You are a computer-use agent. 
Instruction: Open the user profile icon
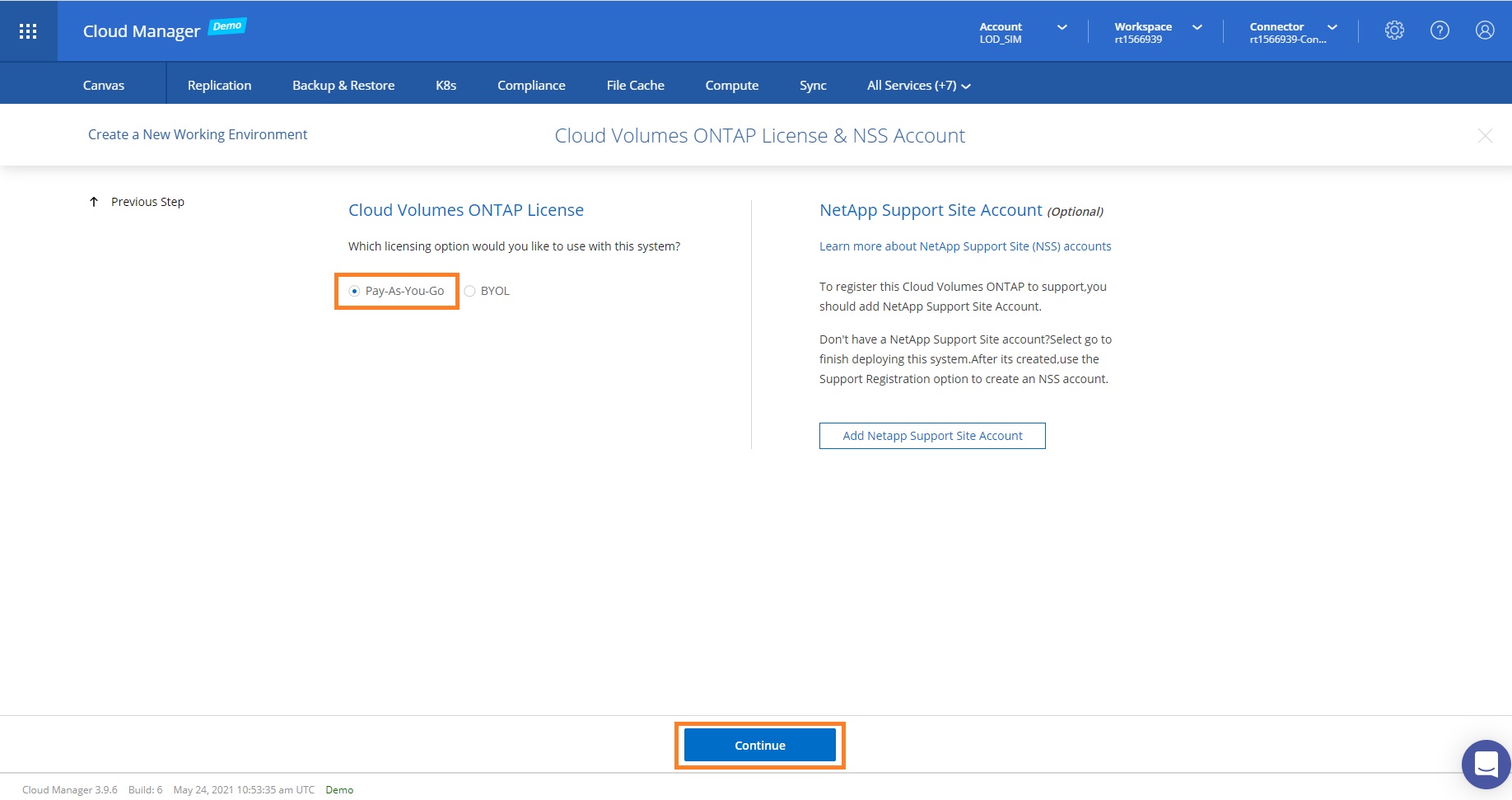click(1485, 30)
